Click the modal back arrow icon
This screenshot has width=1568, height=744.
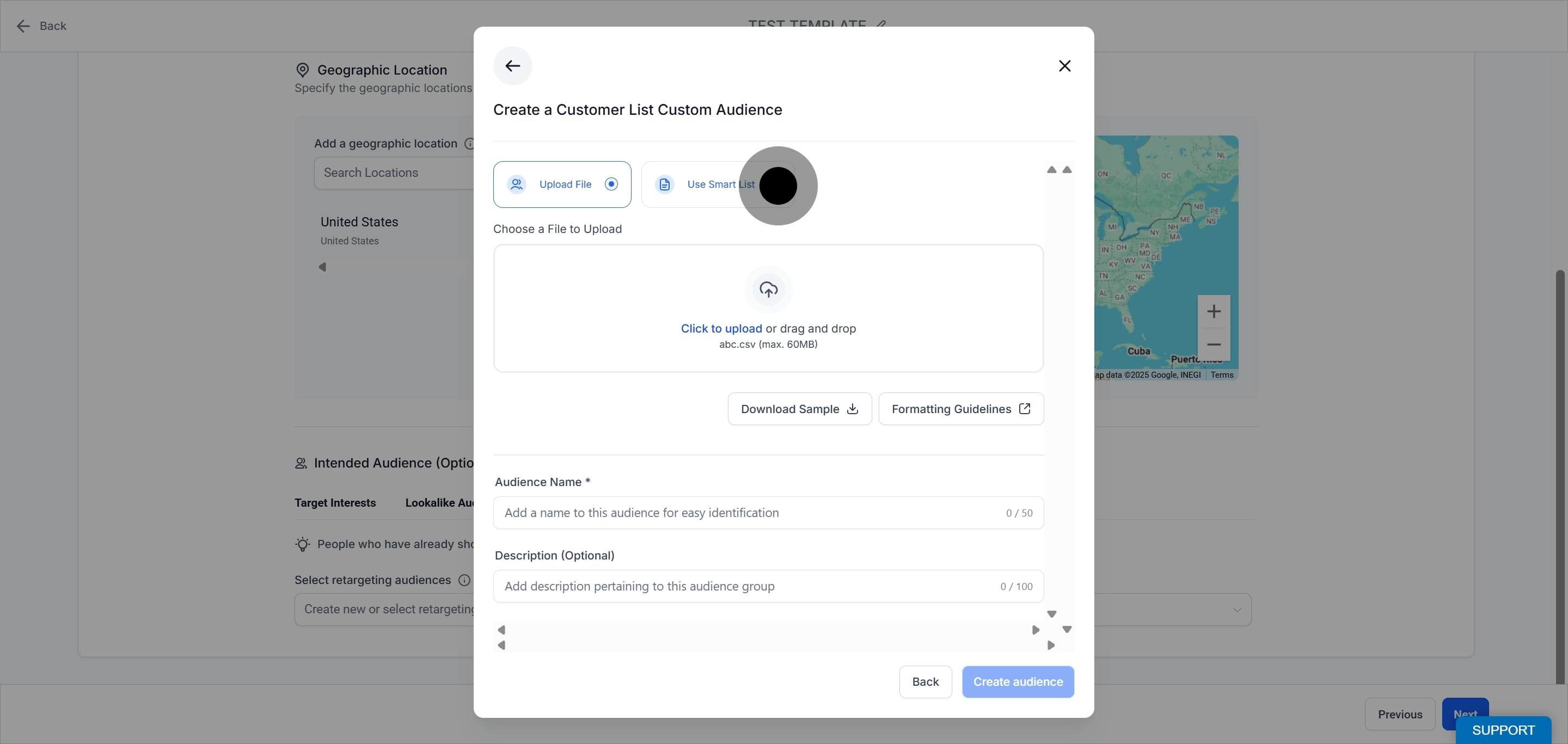coord(512,66)
